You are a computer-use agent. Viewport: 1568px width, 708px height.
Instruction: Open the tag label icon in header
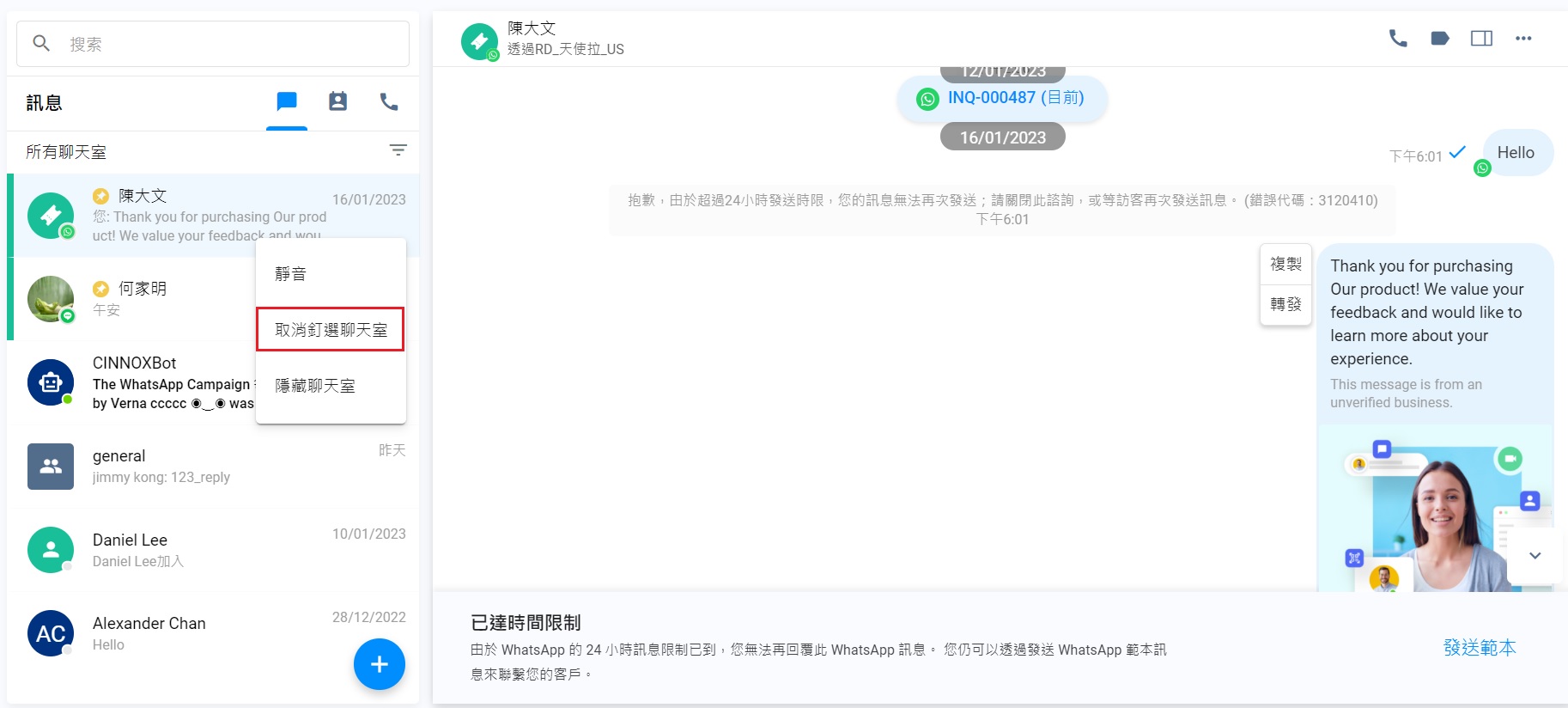pyautogui.click(x=1440, y=38)
